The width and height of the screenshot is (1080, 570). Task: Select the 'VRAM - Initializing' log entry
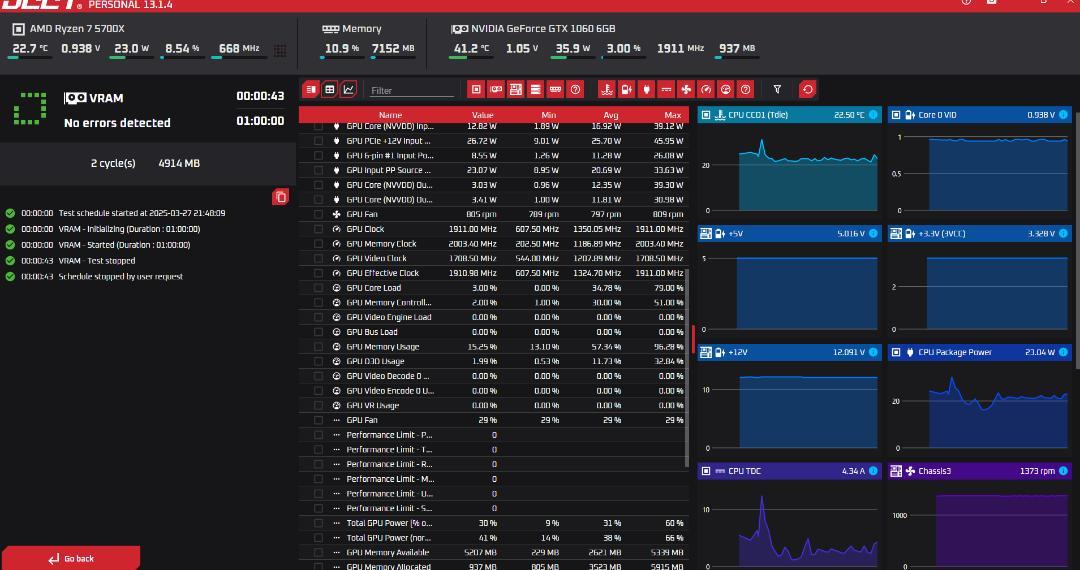[x=129, y=229]
